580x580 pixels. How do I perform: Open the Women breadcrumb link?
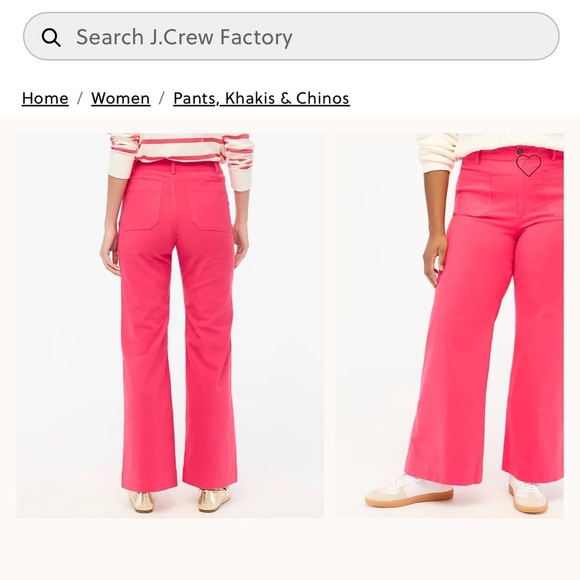point(121,98)
